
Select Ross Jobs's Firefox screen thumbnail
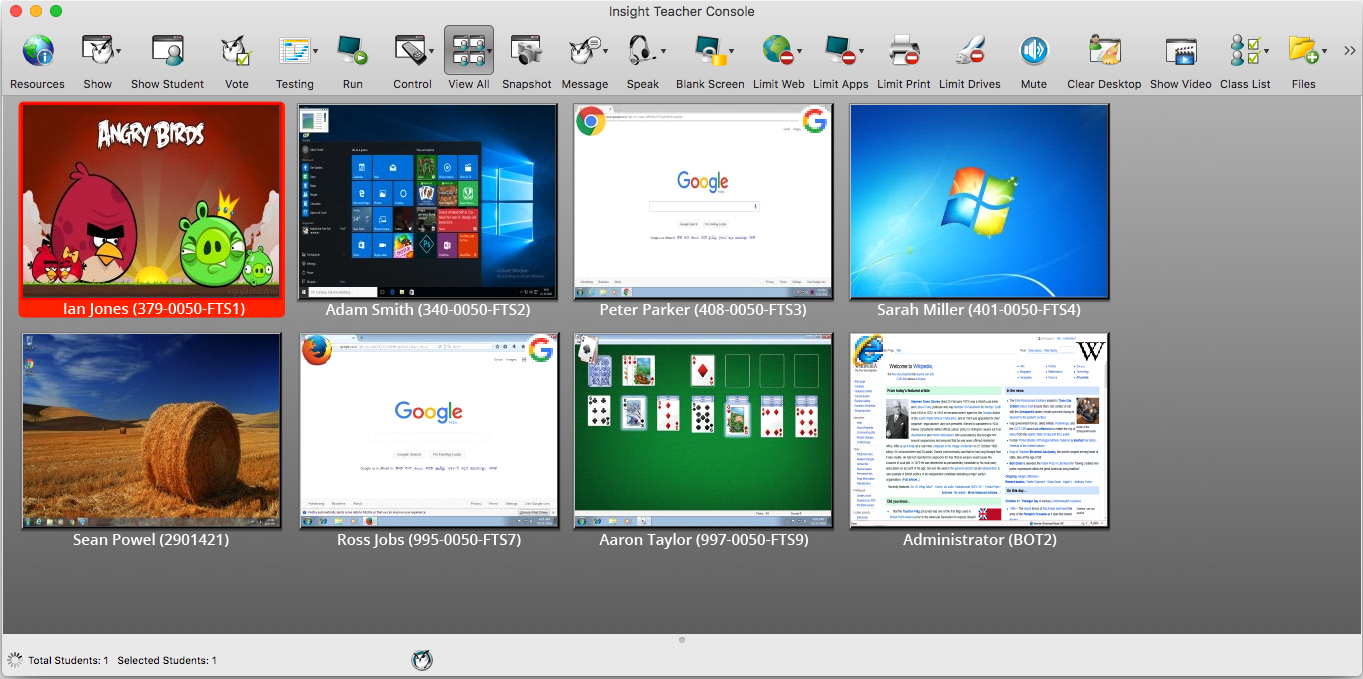click(x=428, y=431)
